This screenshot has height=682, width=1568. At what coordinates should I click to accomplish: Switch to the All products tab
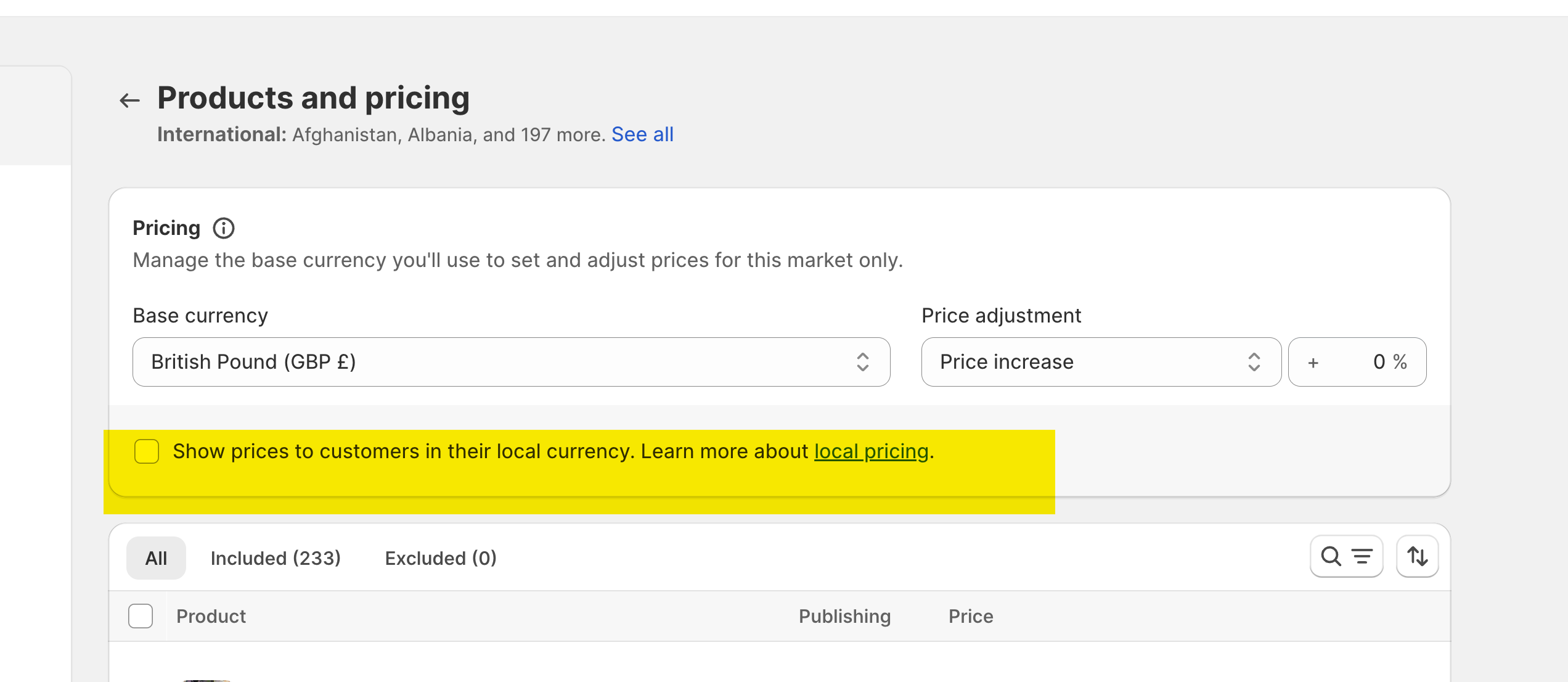point(156,558)
